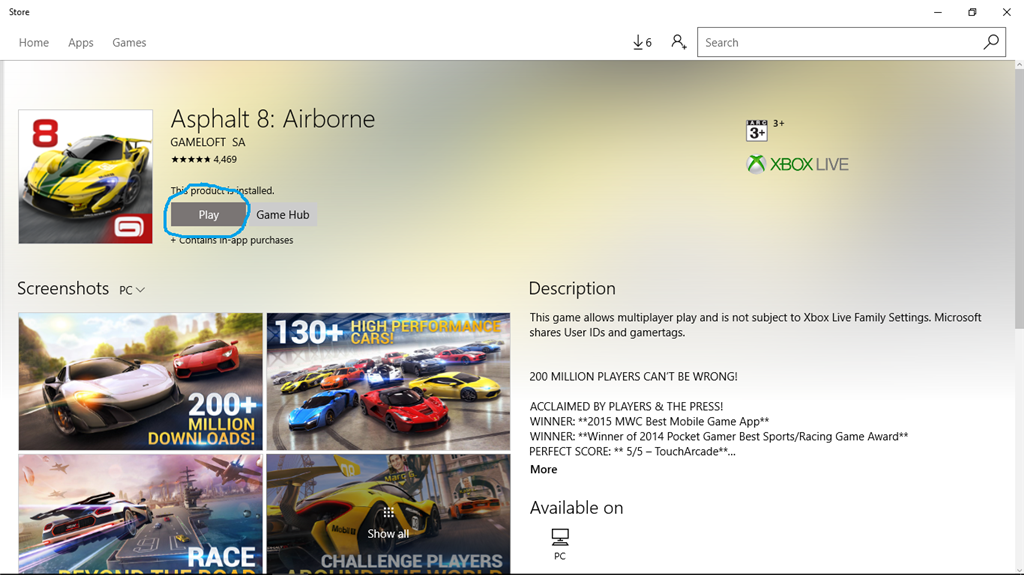Switch to the Games tab

click(x=129, y=42)
